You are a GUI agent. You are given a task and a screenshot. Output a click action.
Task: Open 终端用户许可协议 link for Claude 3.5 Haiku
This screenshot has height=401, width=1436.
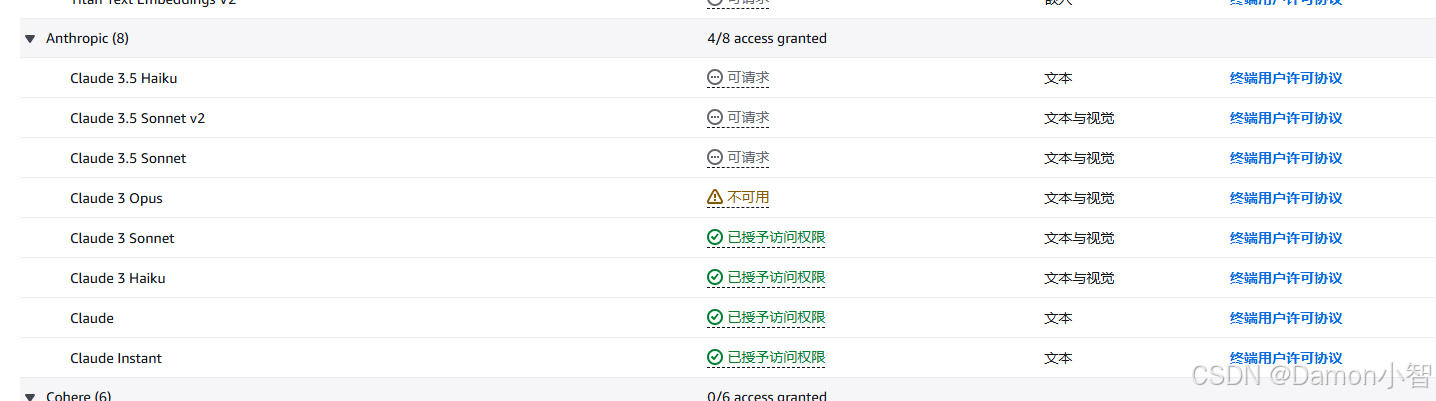[x=1286, y=78]
